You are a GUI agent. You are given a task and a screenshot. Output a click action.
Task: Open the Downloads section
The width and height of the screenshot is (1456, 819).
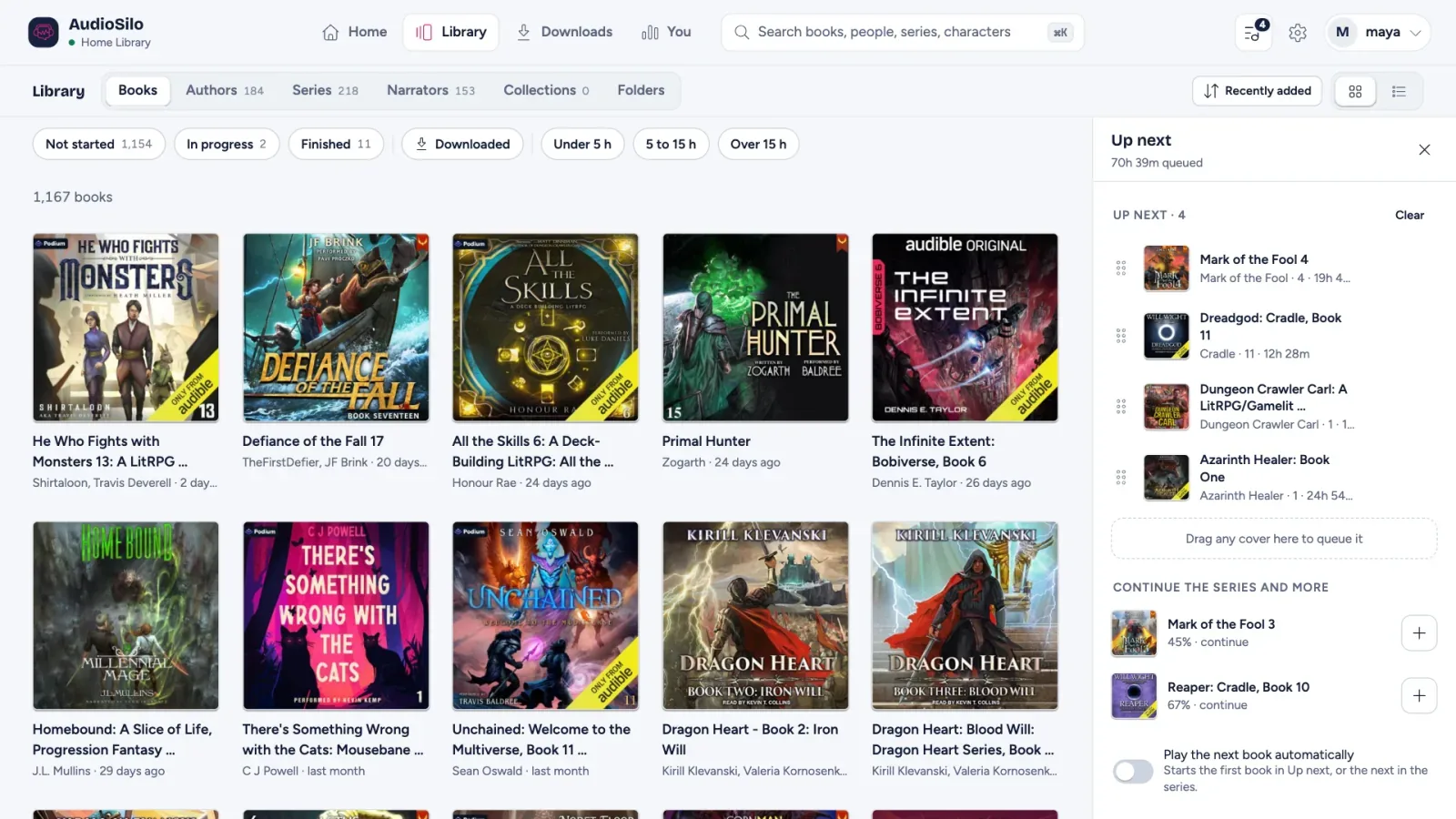click(564, 32)
